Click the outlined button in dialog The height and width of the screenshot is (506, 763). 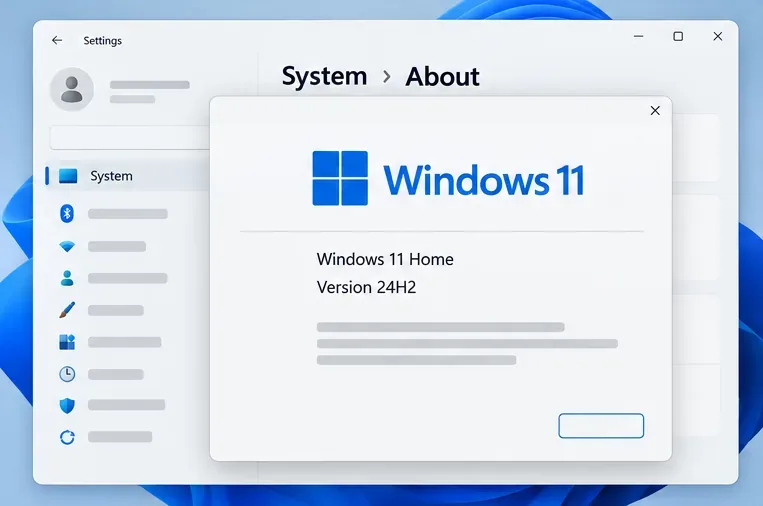pos(601,426)
